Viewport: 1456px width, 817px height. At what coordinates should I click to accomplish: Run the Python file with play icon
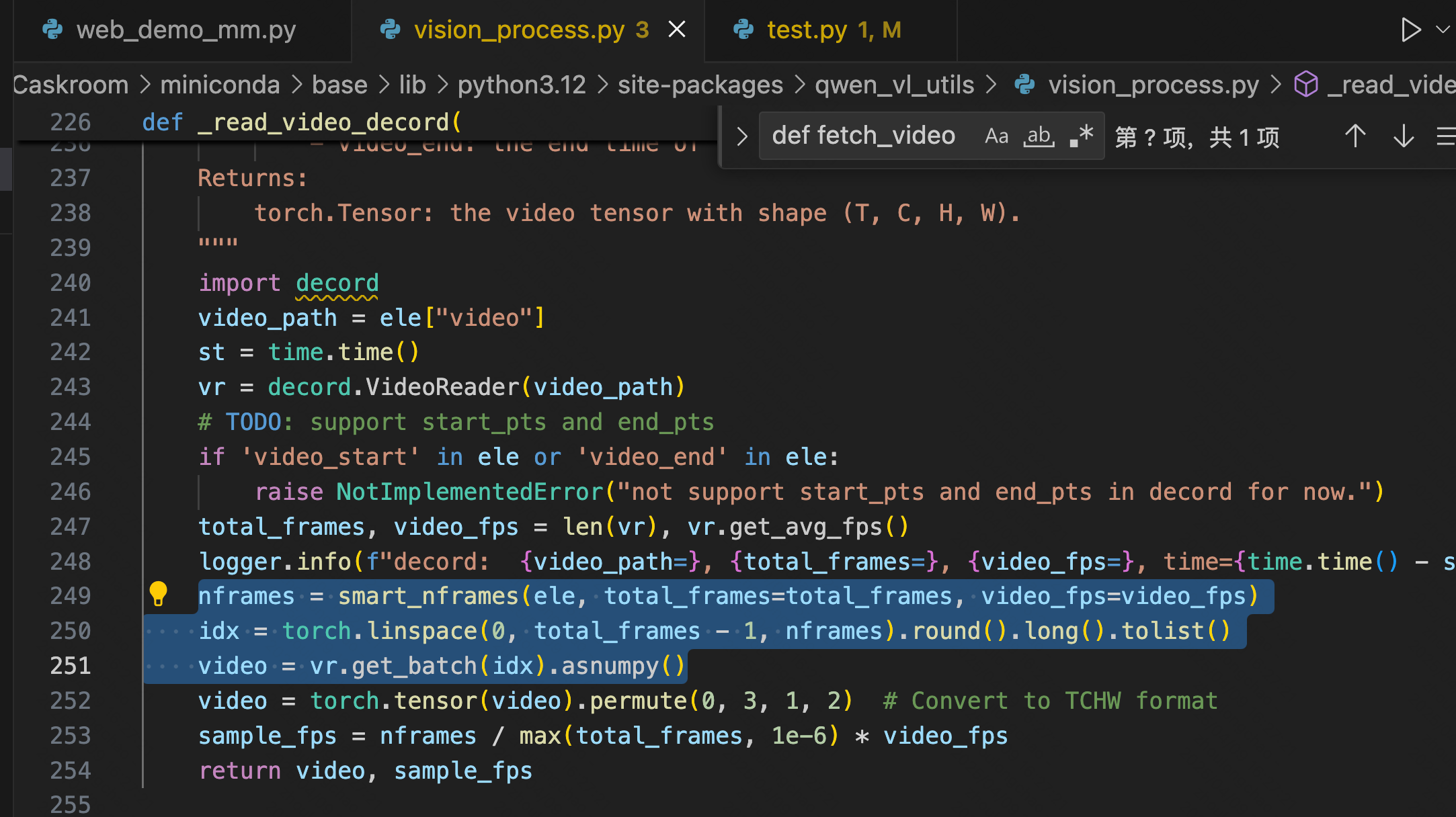coord(1411,30)
